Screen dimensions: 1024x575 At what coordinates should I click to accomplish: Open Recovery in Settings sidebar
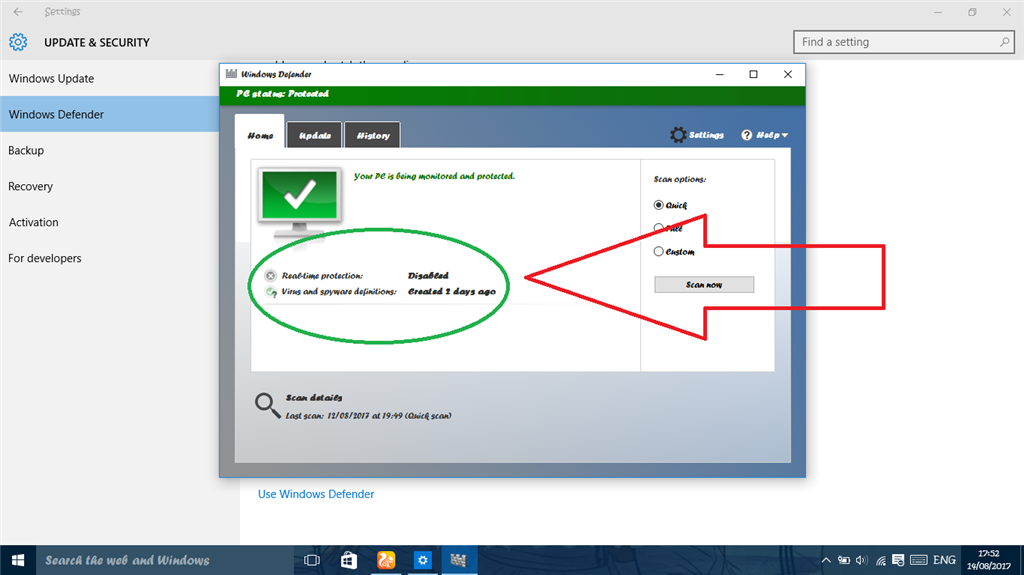pyautogui.click(x=110, y=186)
